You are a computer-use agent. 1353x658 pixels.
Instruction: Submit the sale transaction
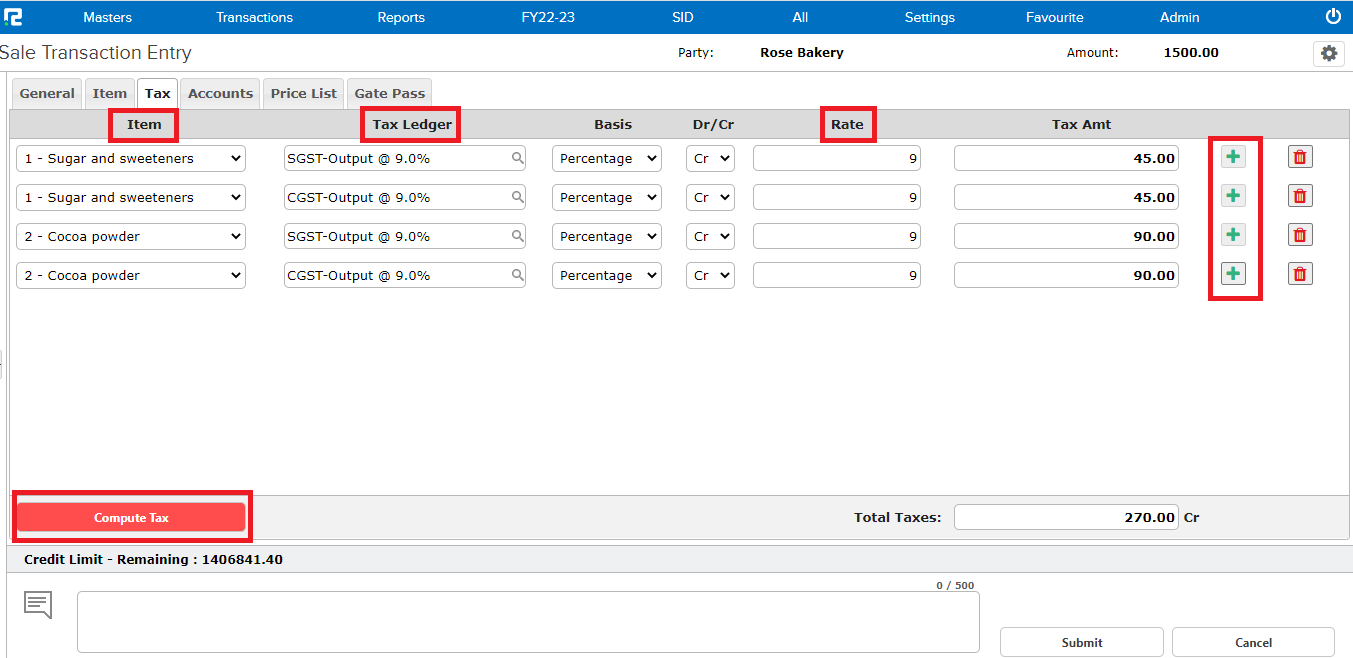click(1081, 642)
